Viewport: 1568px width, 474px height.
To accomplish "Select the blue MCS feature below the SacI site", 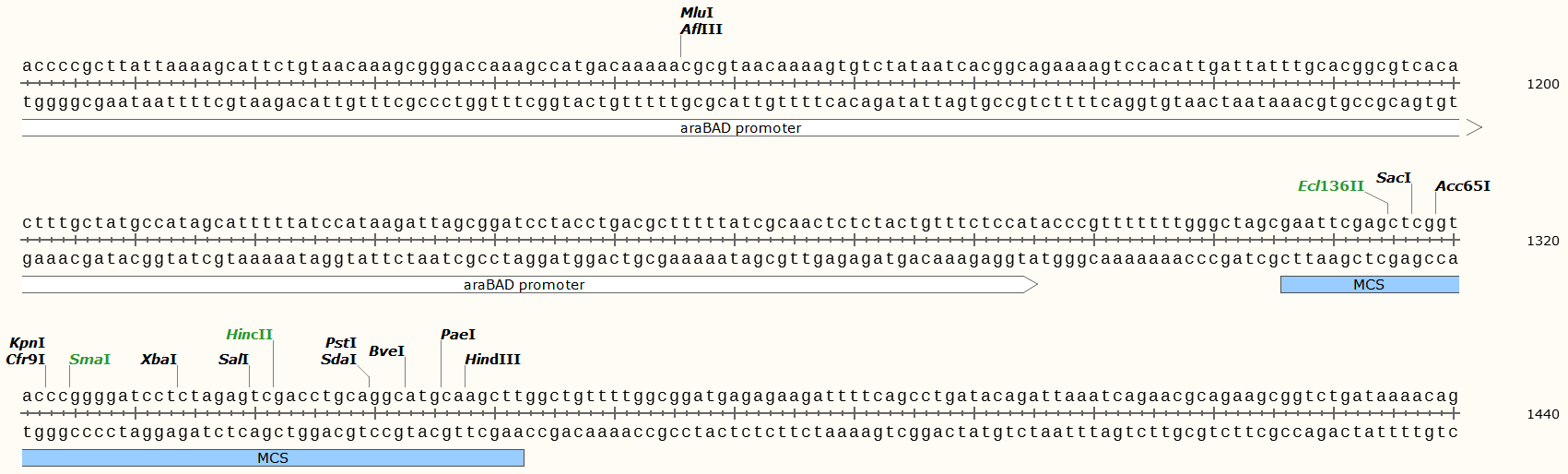I will (1369, 285).
